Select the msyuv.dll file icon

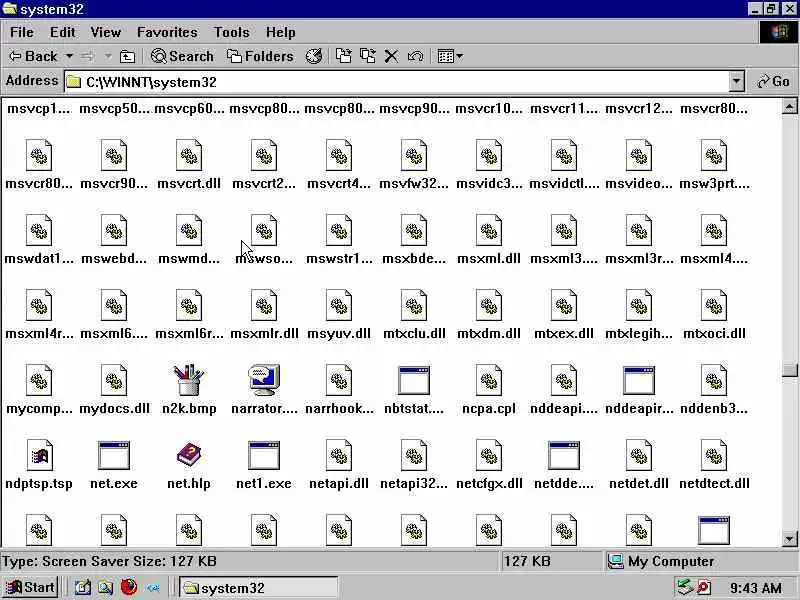tap(339, 305)
